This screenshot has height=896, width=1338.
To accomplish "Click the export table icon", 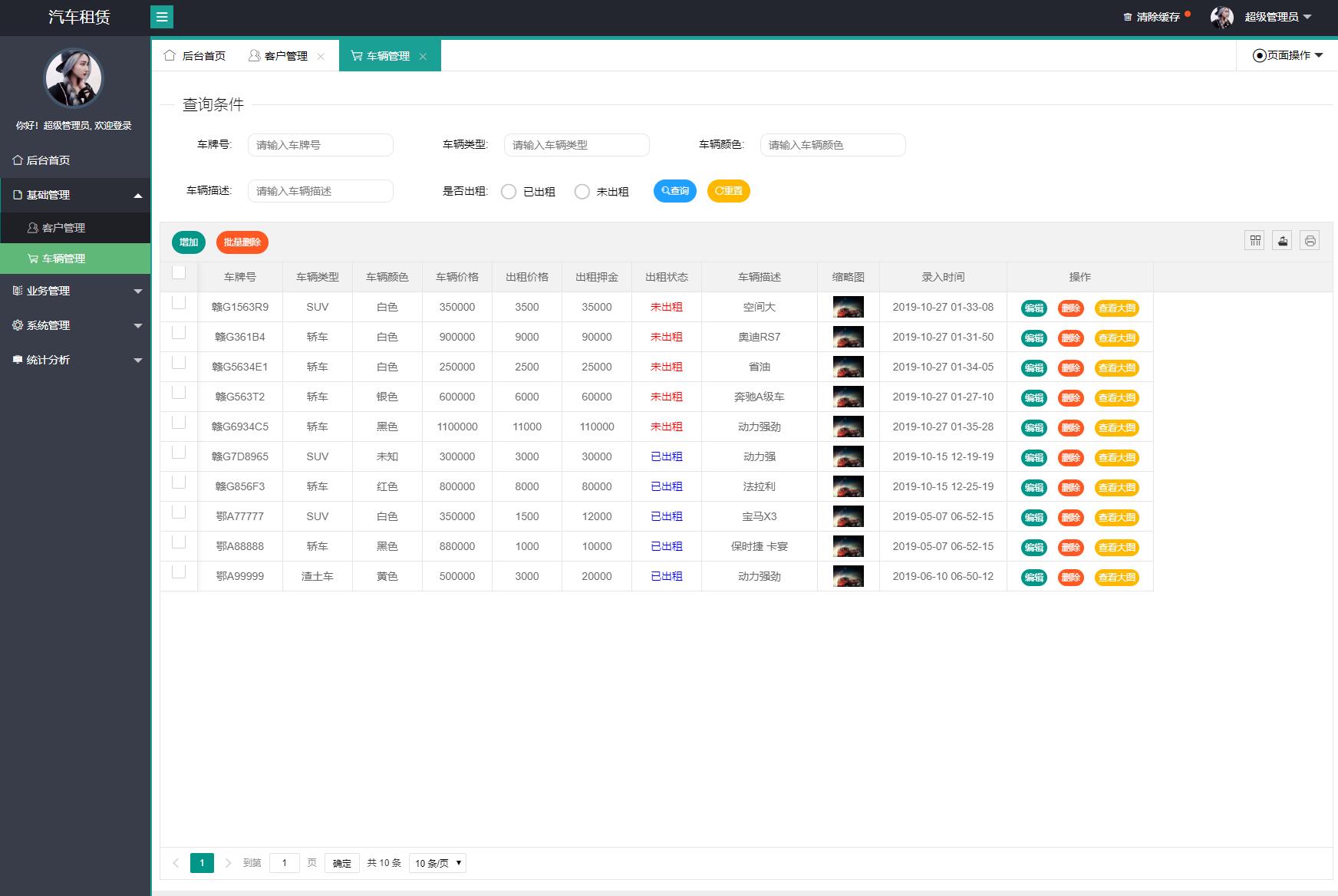I will pyautogui.click(x=1282, y=241).
